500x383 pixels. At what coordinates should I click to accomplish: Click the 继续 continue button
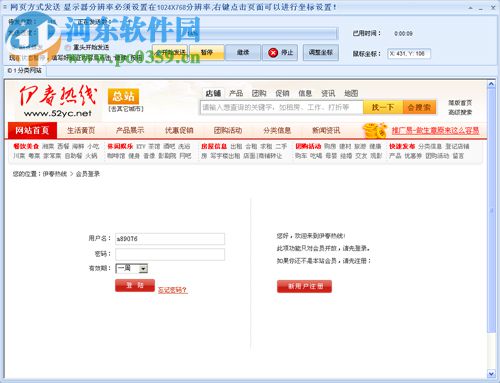[x=243, y=52]
